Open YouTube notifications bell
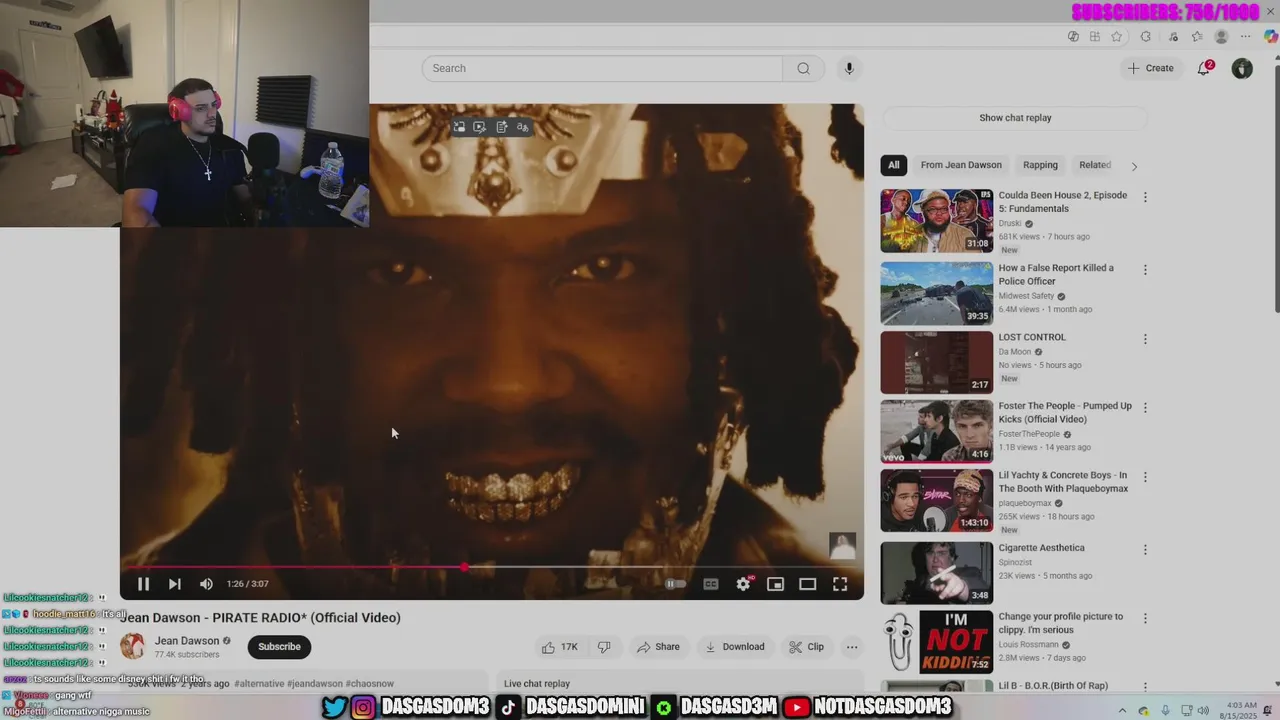 pos(1205,68)
